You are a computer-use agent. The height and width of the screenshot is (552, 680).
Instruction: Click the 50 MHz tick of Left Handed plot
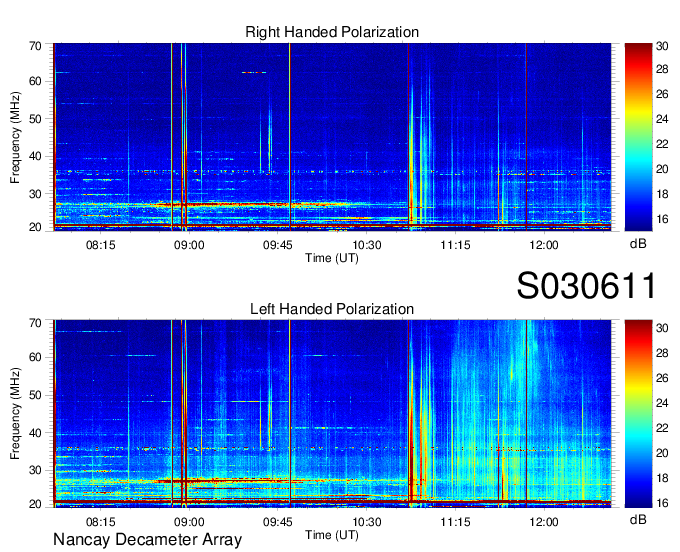(35, 395)
